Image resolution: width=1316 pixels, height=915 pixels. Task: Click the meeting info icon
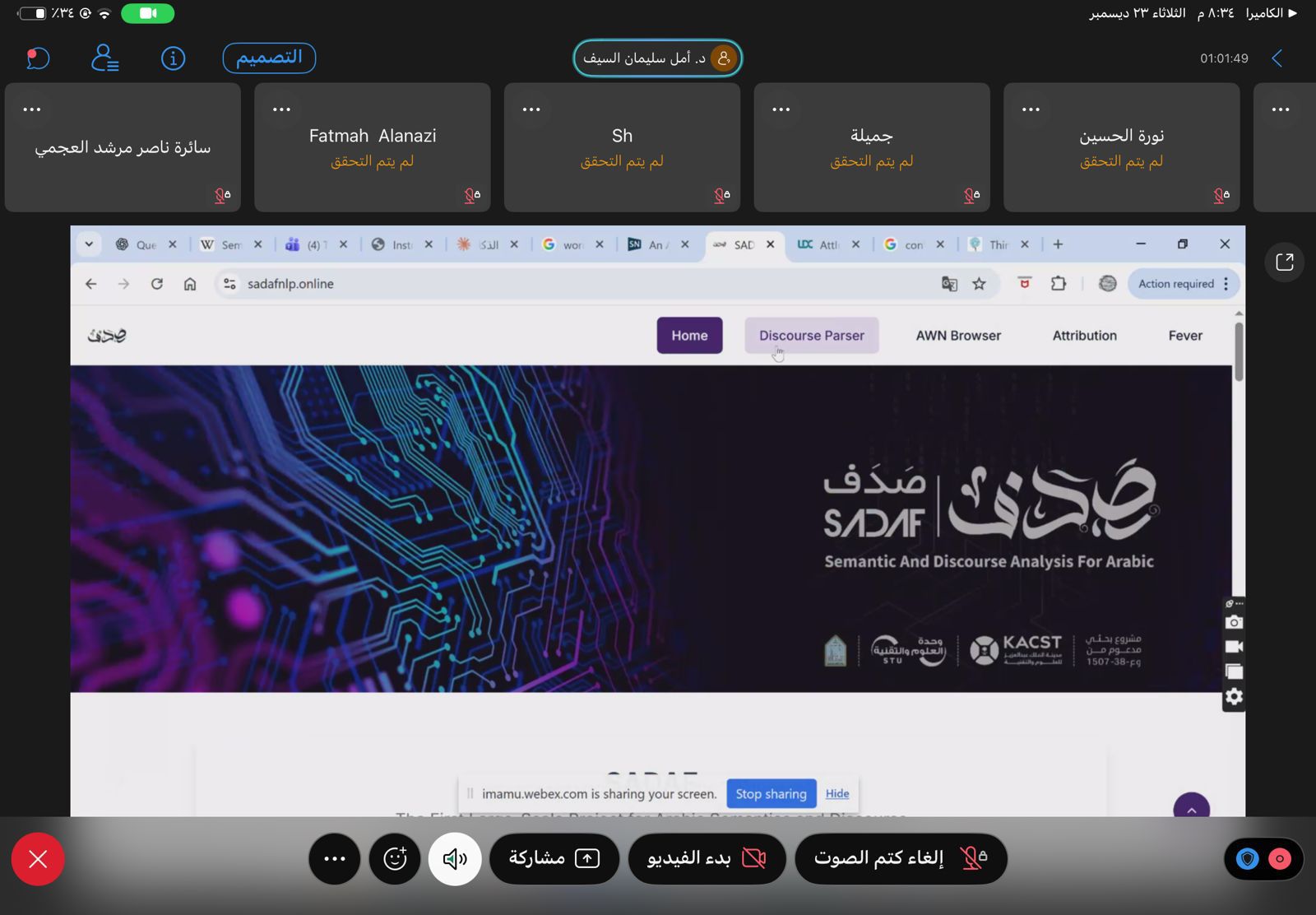[x=173, y=58]
